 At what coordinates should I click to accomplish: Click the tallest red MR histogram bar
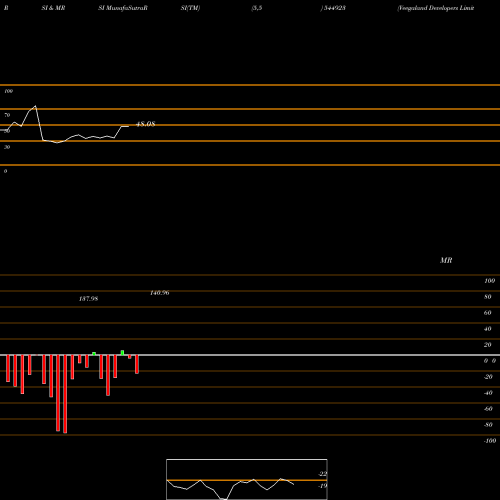[x=65, y=394]
